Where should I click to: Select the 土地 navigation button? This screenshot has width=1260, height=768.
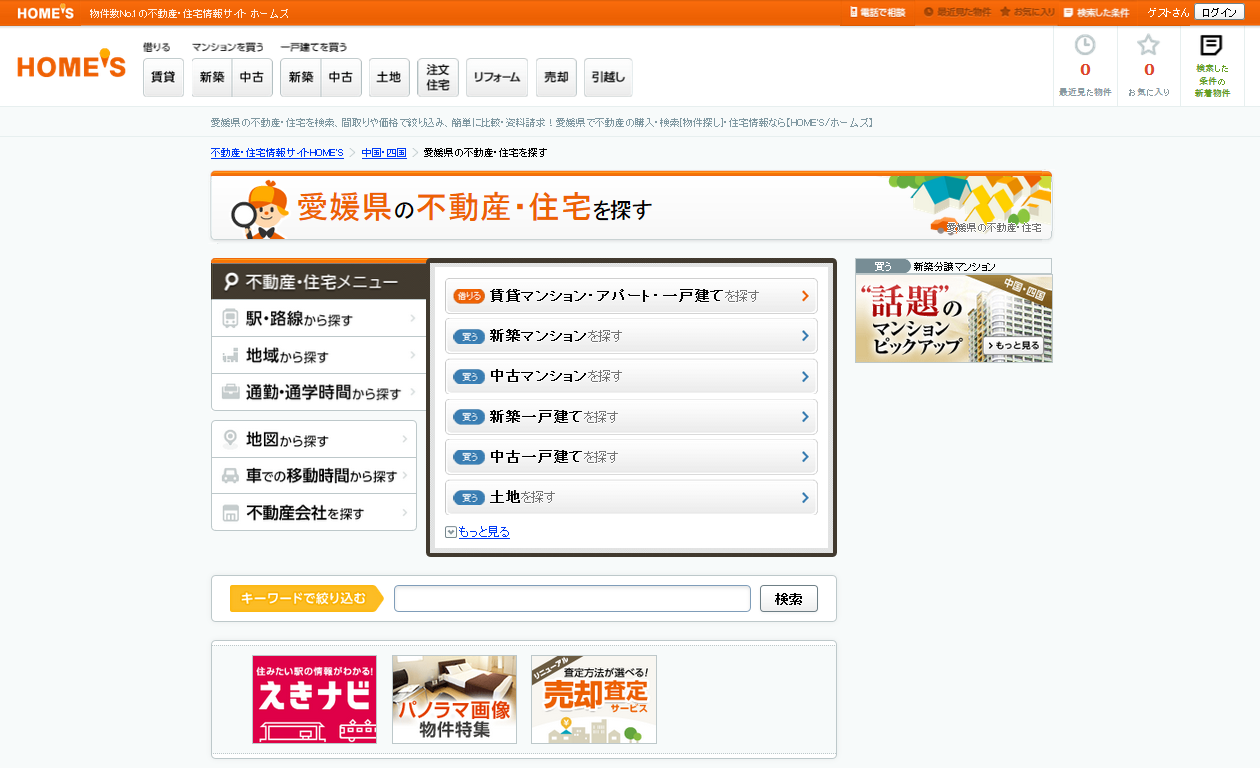click(389, 77)
